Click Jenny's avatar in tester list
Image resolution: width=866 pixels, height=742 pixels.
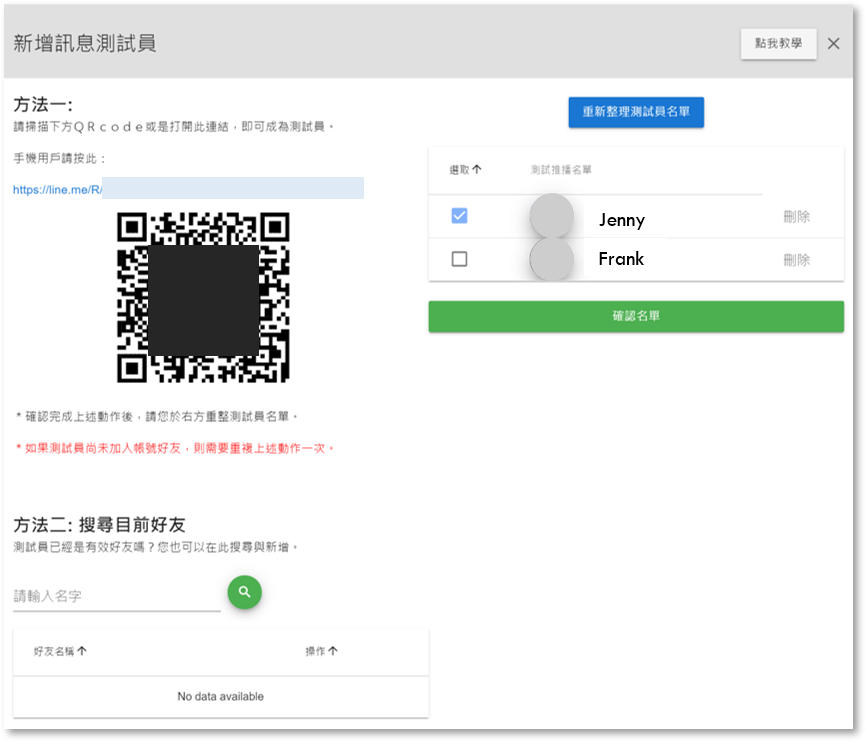click(551, 217)
